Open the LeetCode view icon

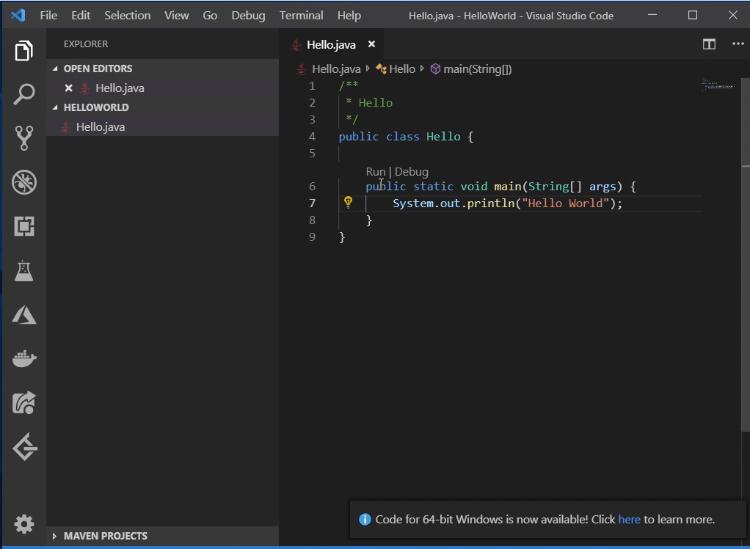click(x=25, y=447)
